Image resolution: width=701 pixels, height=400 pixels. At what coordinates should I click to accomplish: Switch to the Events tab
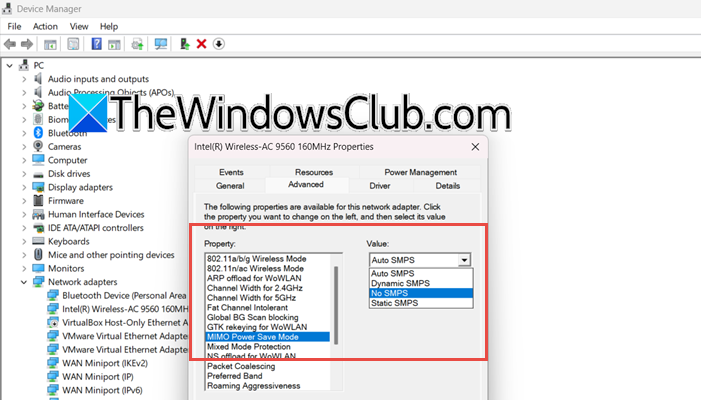click(x=231, y=172)
